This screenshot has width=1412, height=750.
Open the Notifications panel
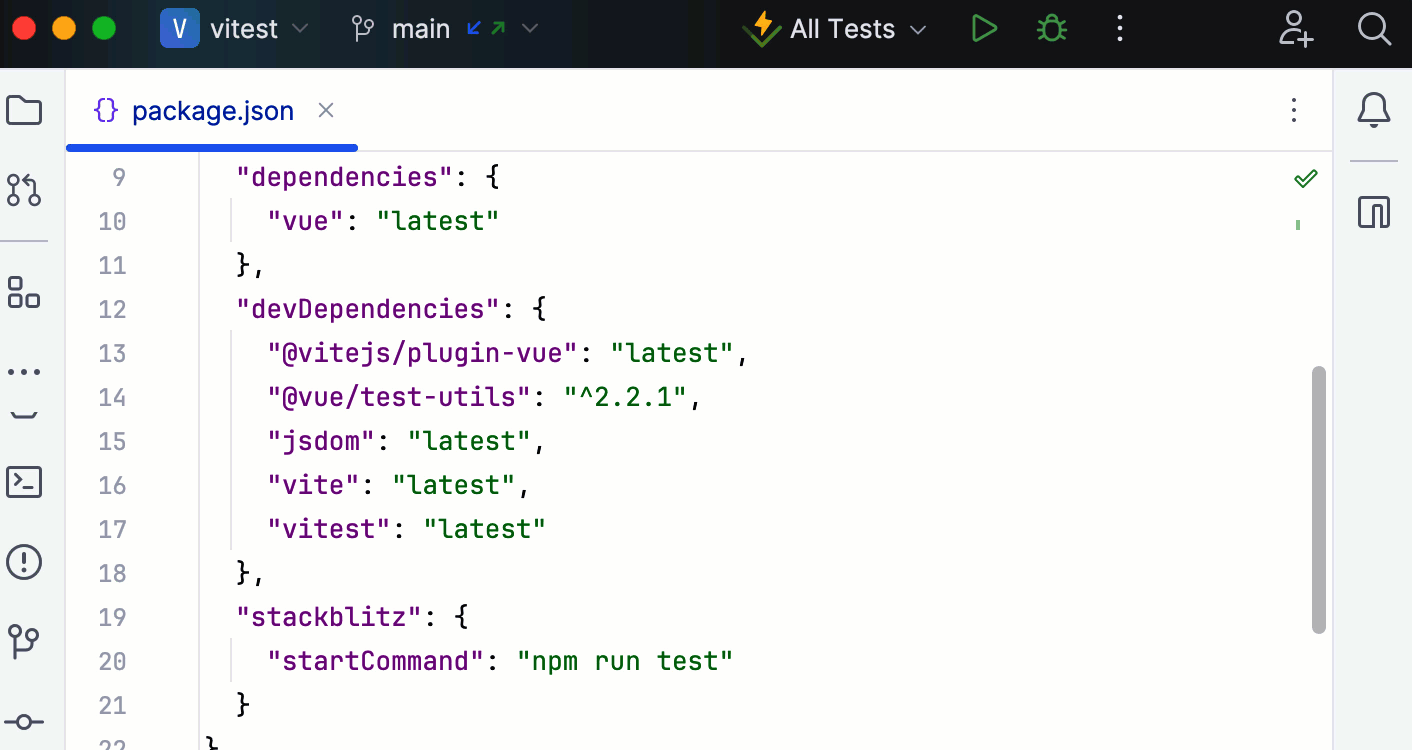click(x=1374, y=110)
